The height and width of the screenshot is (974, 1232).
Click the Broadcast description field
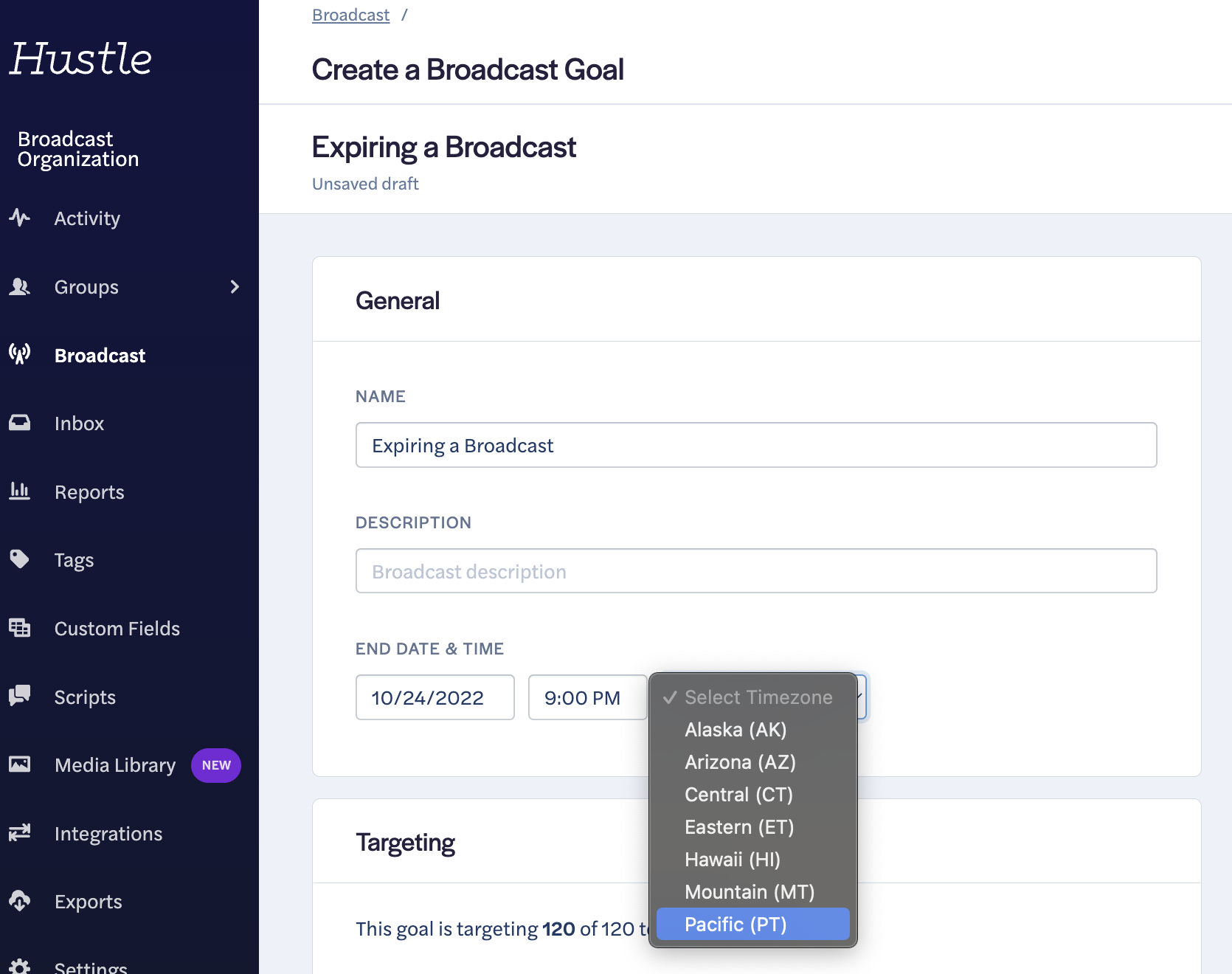[x=756, y=571]
